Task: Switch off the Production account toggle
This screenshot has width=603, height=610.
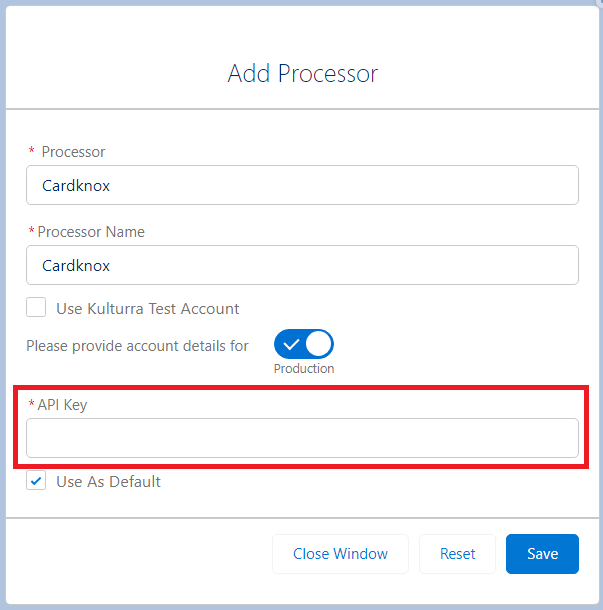Action: tap(304, 345)
